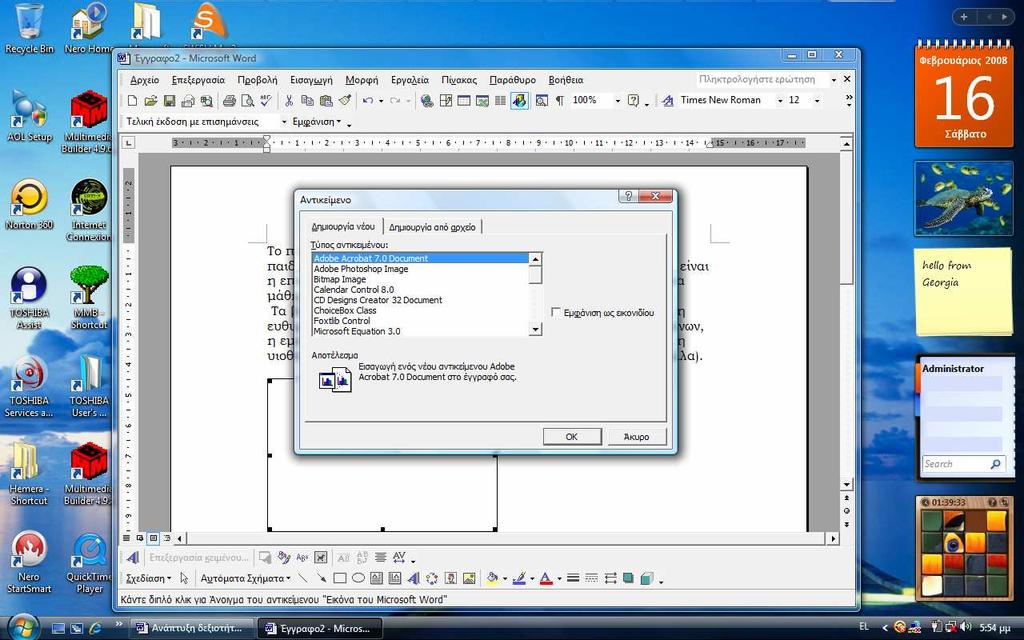Click the Text Box tool icon
This screenshot has width=1024, height=640.
pyautogui.click(x=376, y=578)
